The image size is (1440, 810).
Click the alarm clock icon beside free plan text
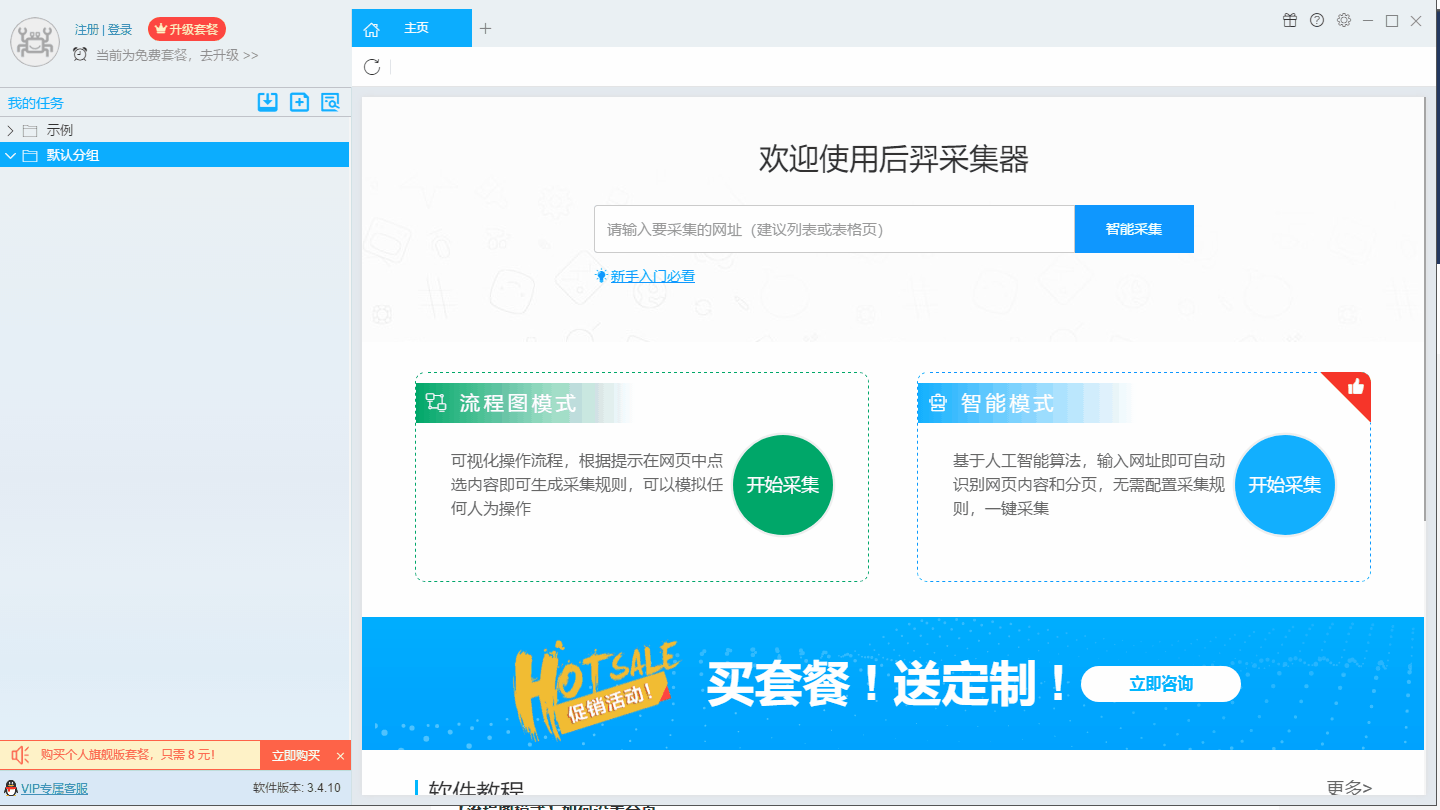point(80,54)
